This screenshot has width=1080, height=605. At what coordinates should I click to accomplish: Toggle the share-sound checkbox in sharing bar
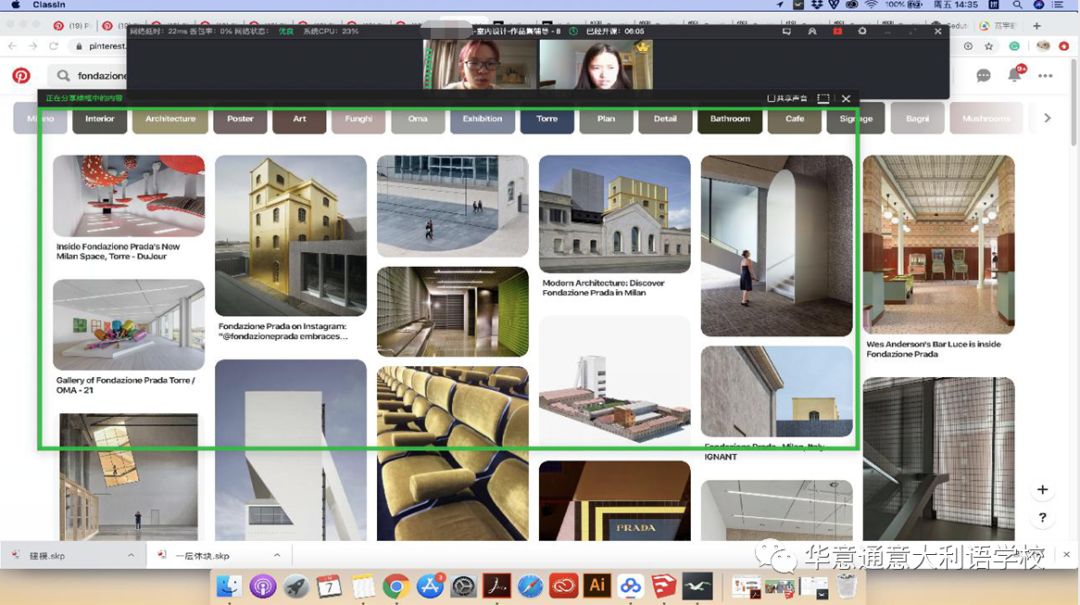[x=771, y=99]
